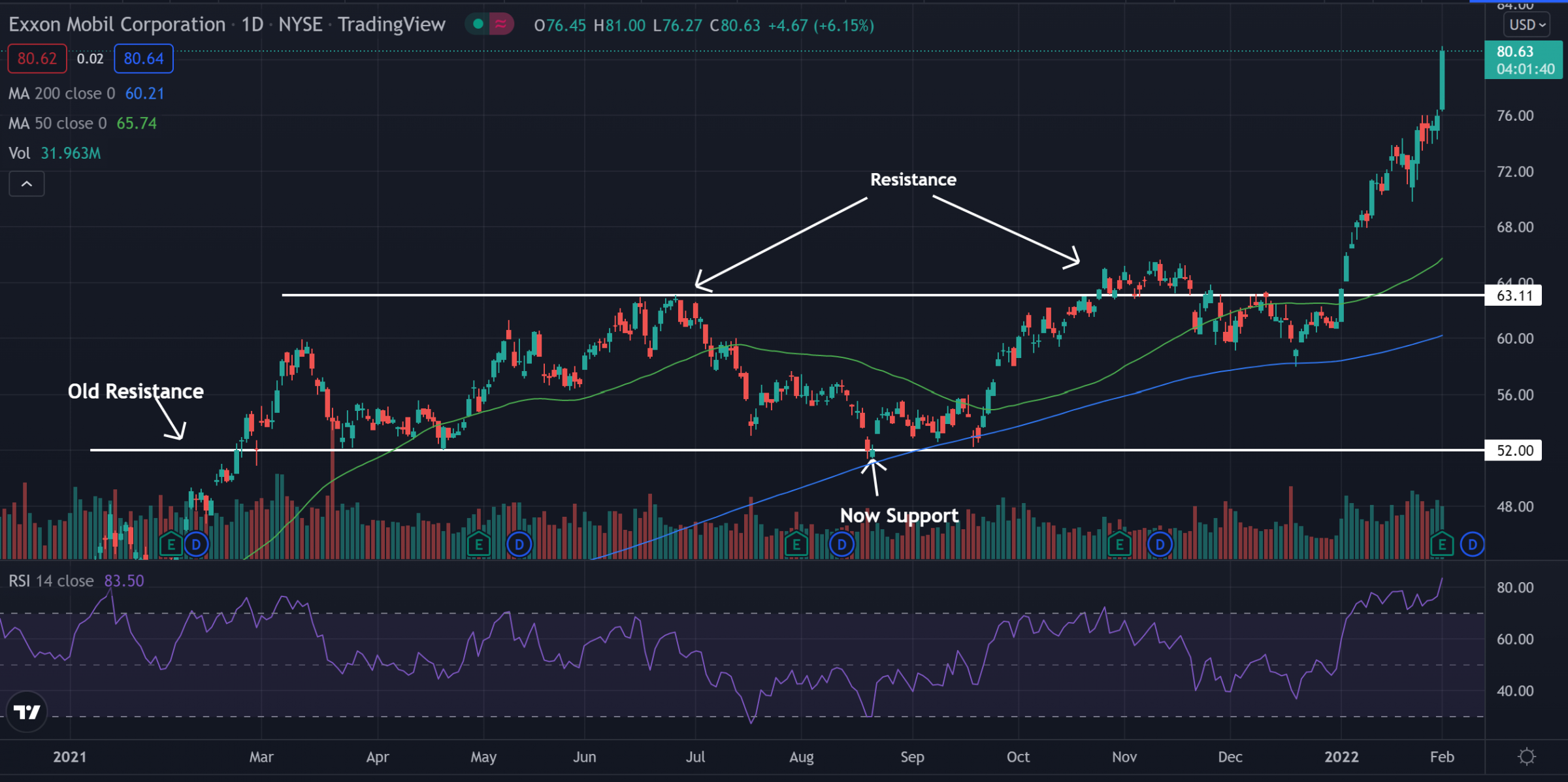Open chart settings via the gear icon
The width and height of the screenshot is (1568, 782).
(1527, 757)
